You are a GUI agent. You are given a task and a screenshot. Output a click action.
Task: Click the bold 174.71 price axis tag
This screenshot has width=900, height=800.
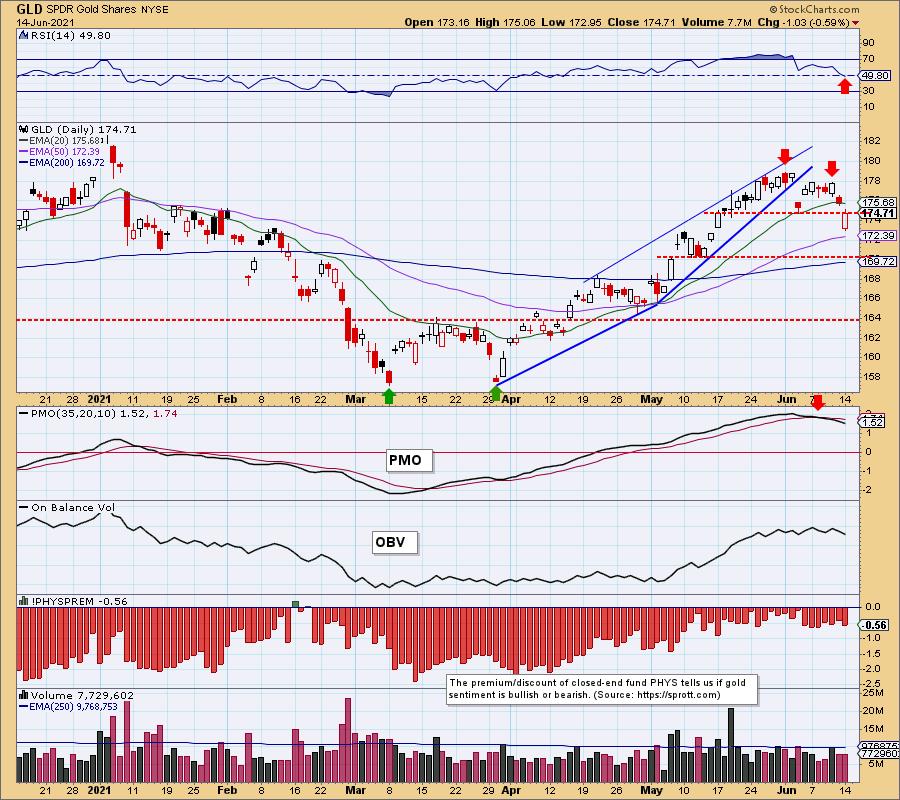point(878,213)
